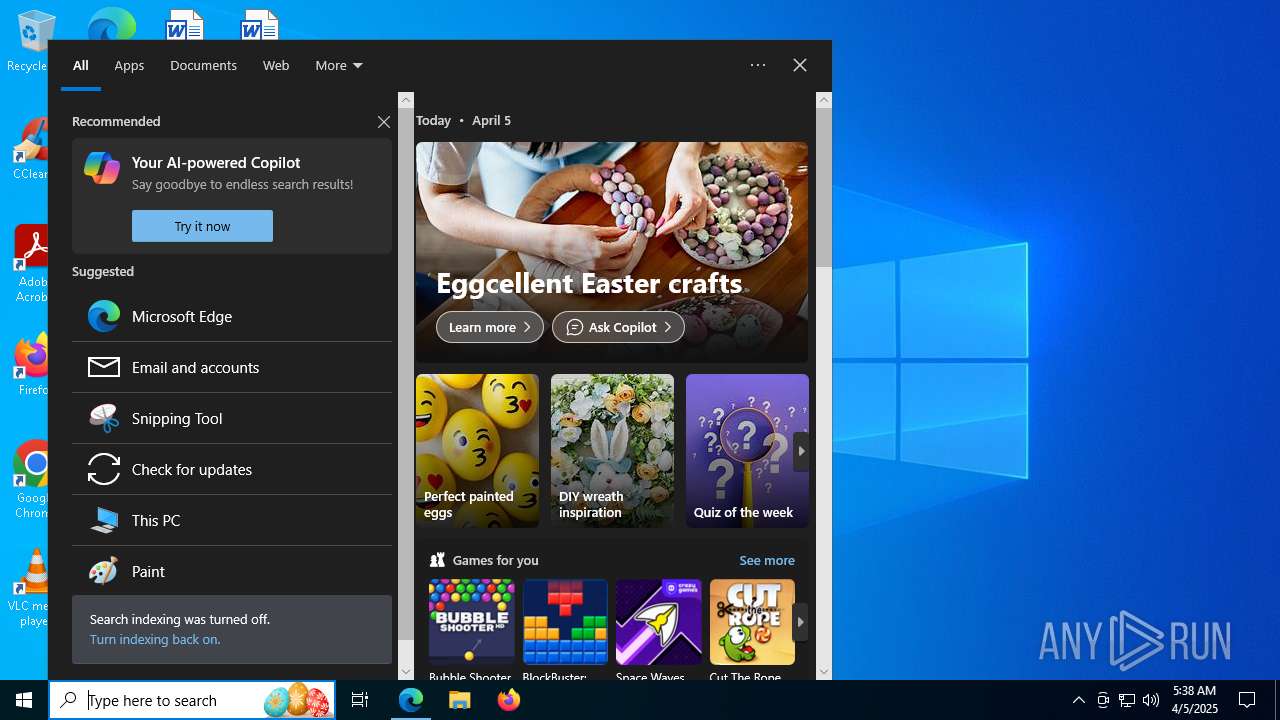Viewport: 1280px width, 720px height.
Task: Click the network tray icon
Action: [1127, 700]
